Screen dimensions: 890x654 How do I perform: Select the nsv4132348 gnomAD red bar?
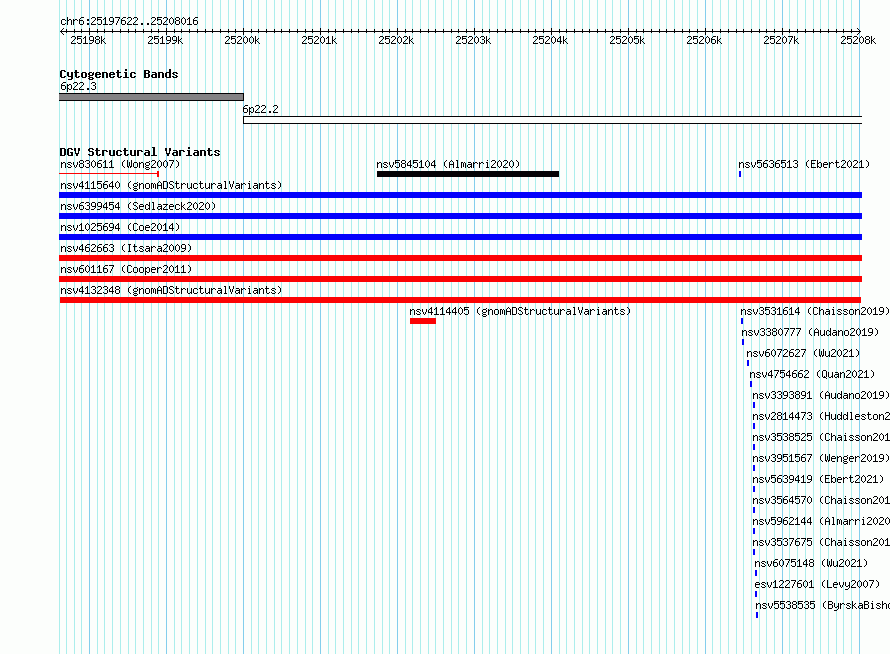[460, 300]
